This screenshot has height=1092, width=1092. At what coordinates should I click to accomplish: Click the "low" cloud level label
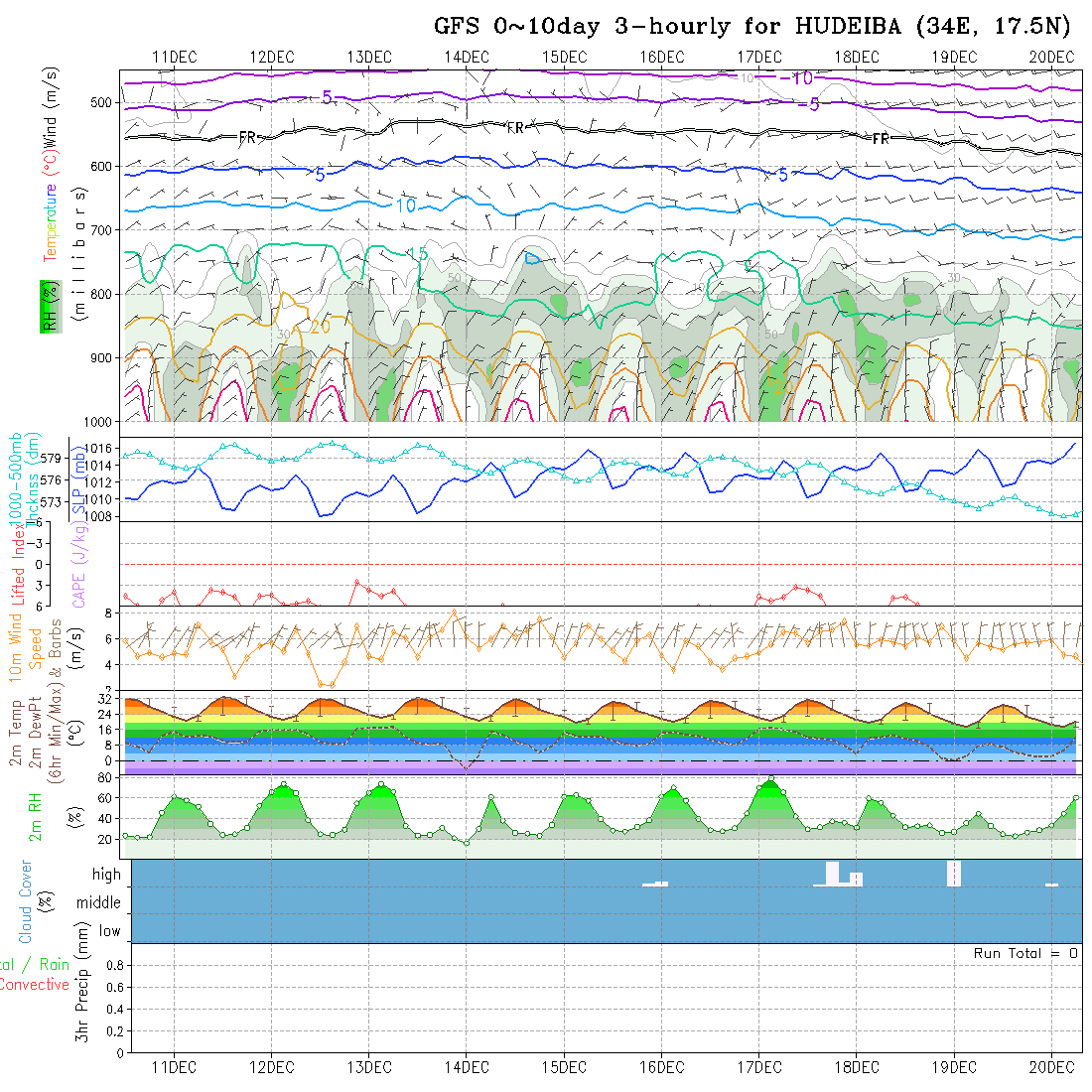coord(109,931)
